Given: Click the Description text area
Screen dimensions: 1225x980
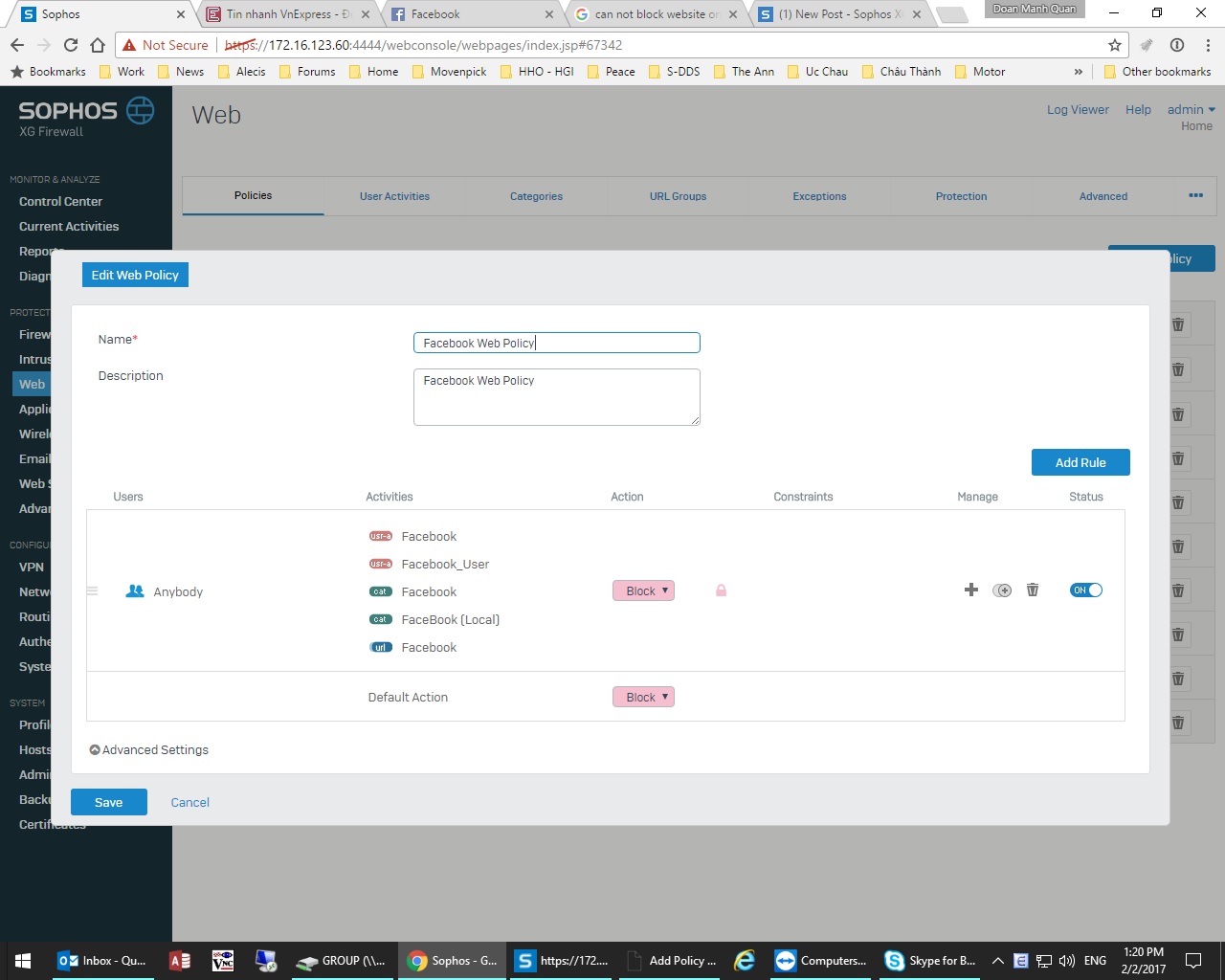Looking at the screenshot, I should (x=557, y=397).
